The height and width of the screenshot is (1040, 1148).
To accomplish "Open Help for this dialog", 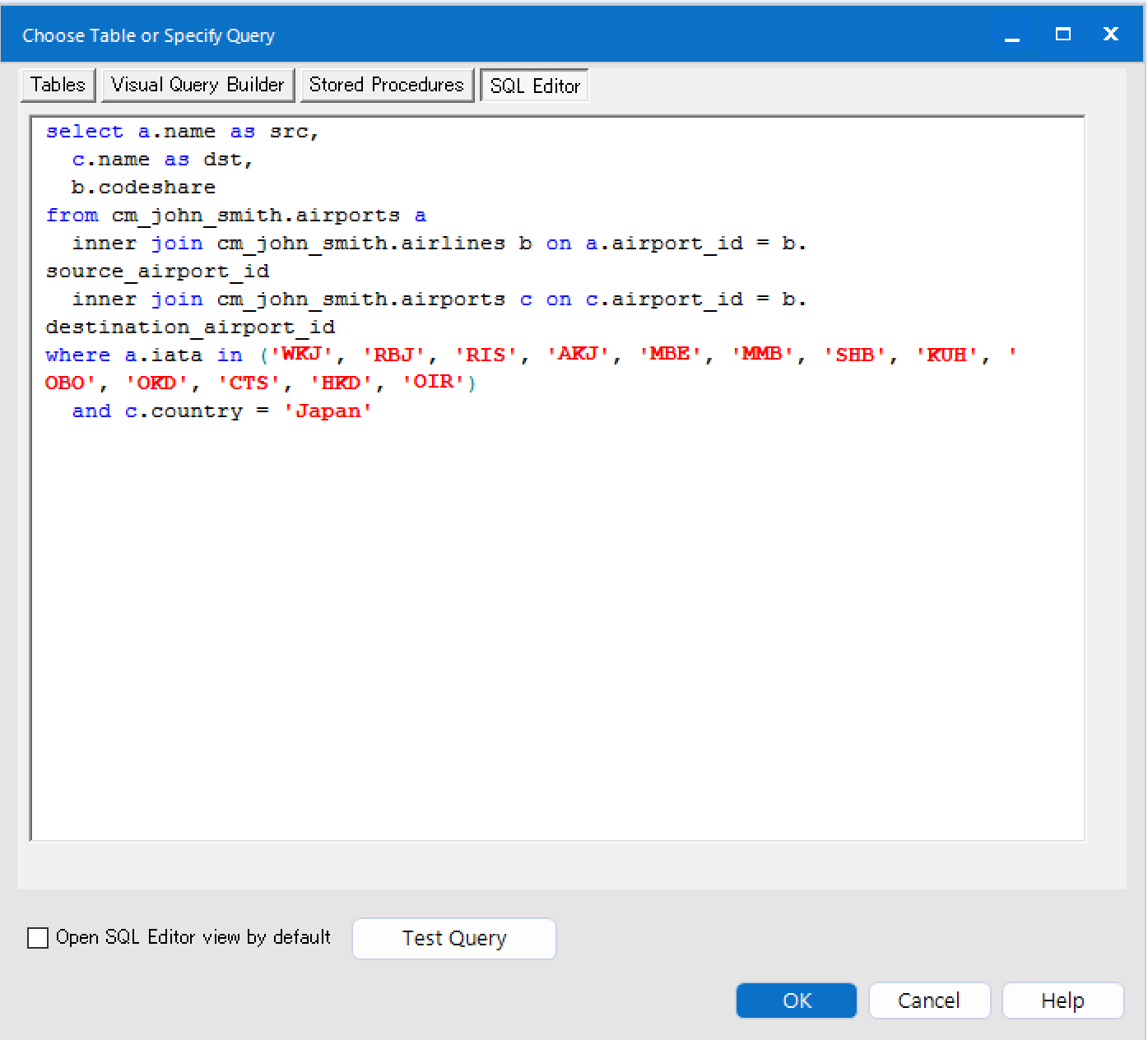I will [x=1062, y=1001].
